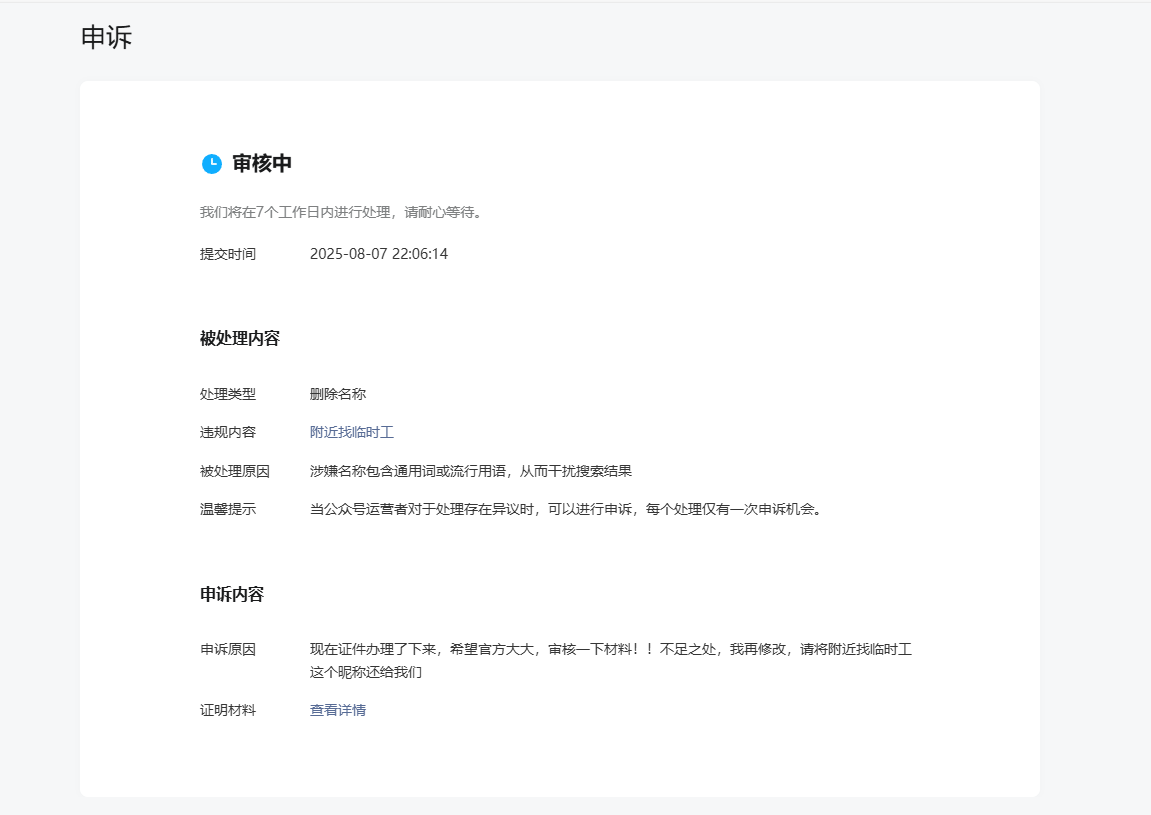Click the 被处理内容 section heading

(240, 338)
